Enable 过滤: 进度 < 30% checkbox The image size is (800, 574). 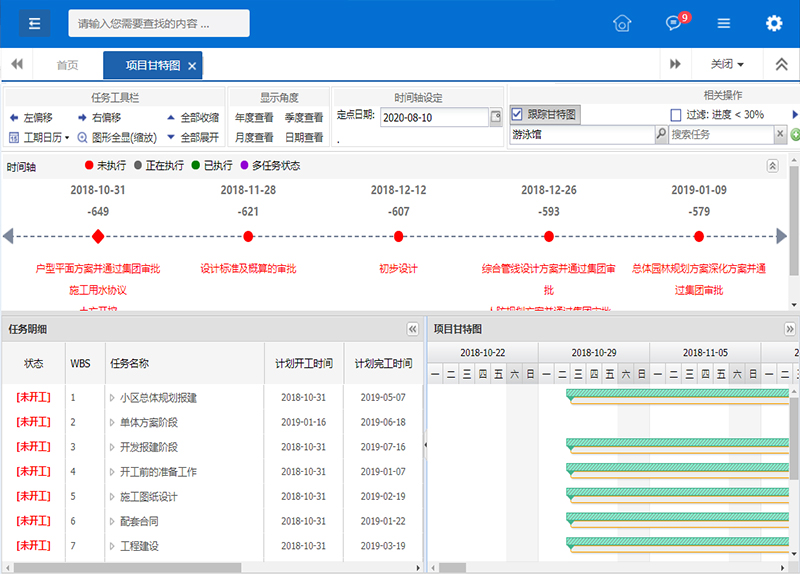click(x=677, y=115)
